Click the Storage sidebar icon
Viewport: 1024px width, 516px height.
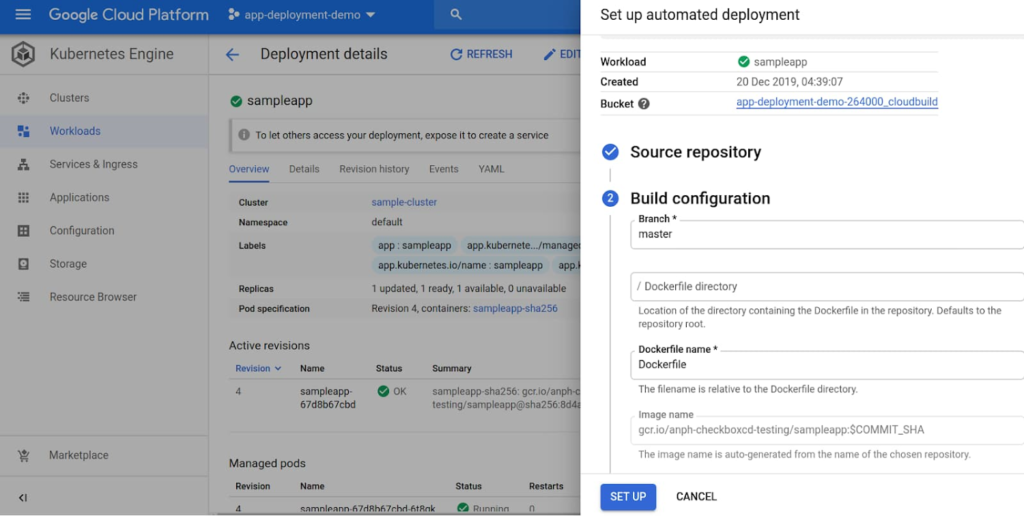pos(24,264)
